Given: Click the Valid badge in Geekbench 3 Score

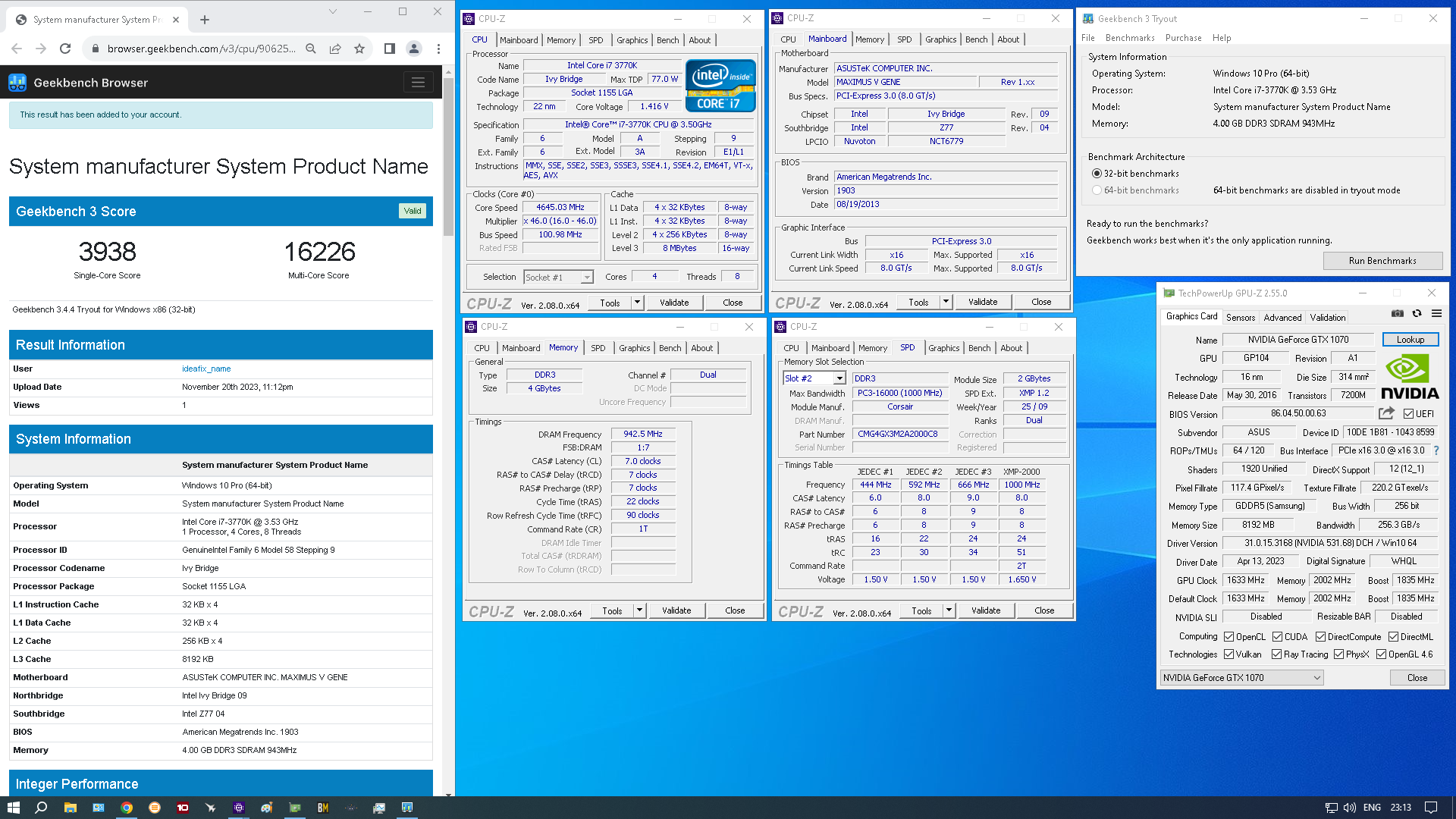Looking at the screenshot, I should click(x=413, y=212).
